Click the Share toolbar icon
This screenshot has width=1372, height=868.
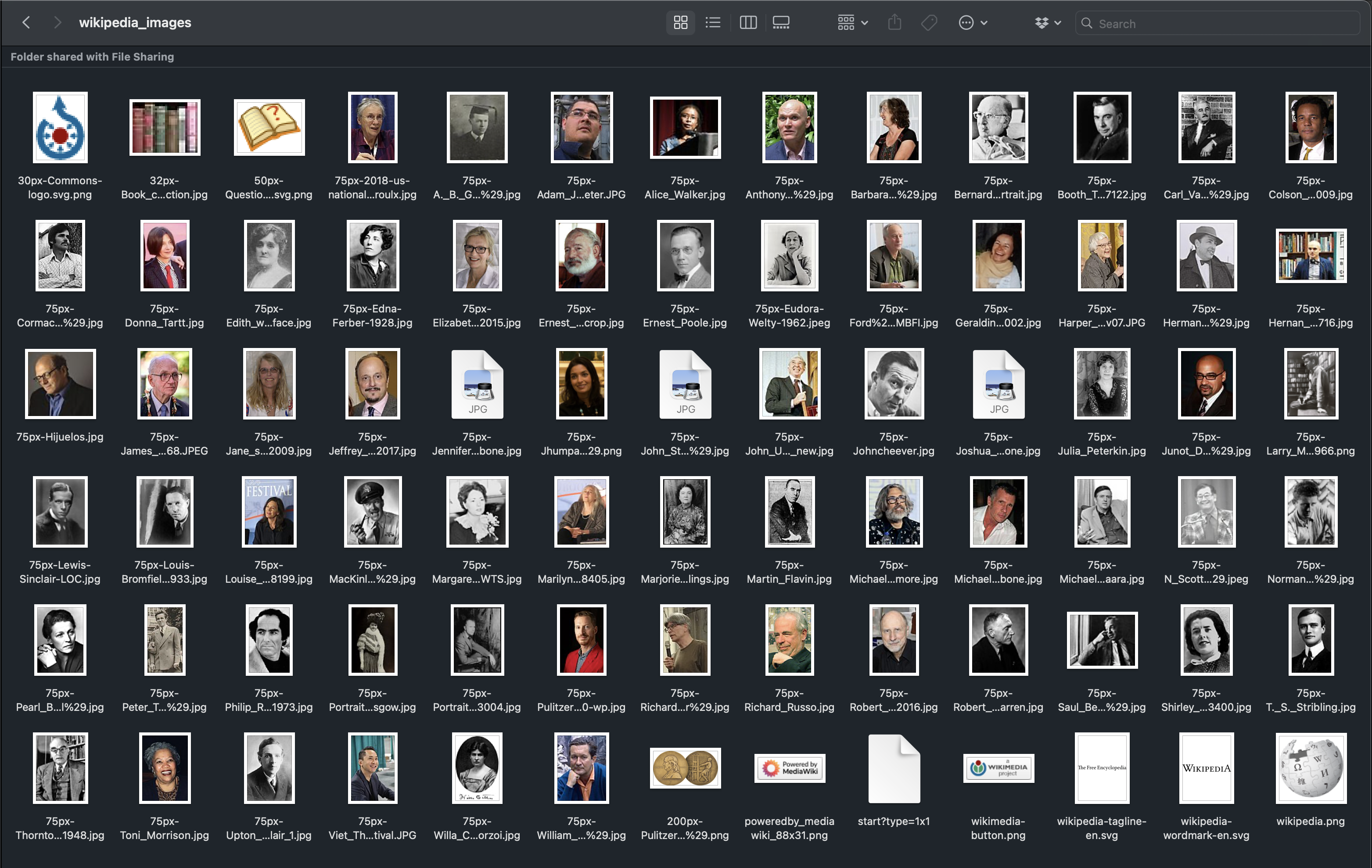coord(894,23)
